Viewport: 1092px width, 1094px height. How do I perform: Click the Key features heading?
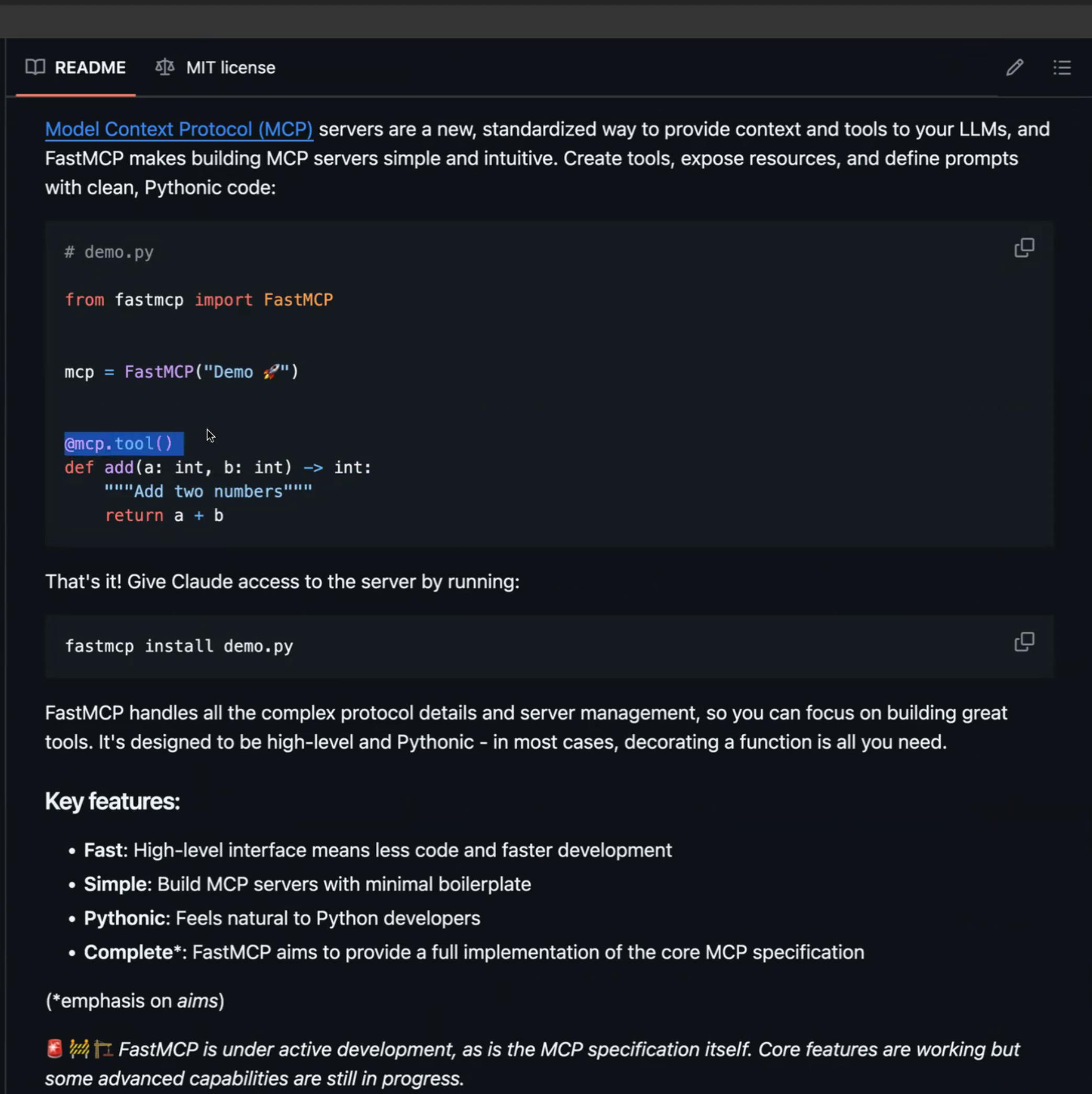coord(112,801)
